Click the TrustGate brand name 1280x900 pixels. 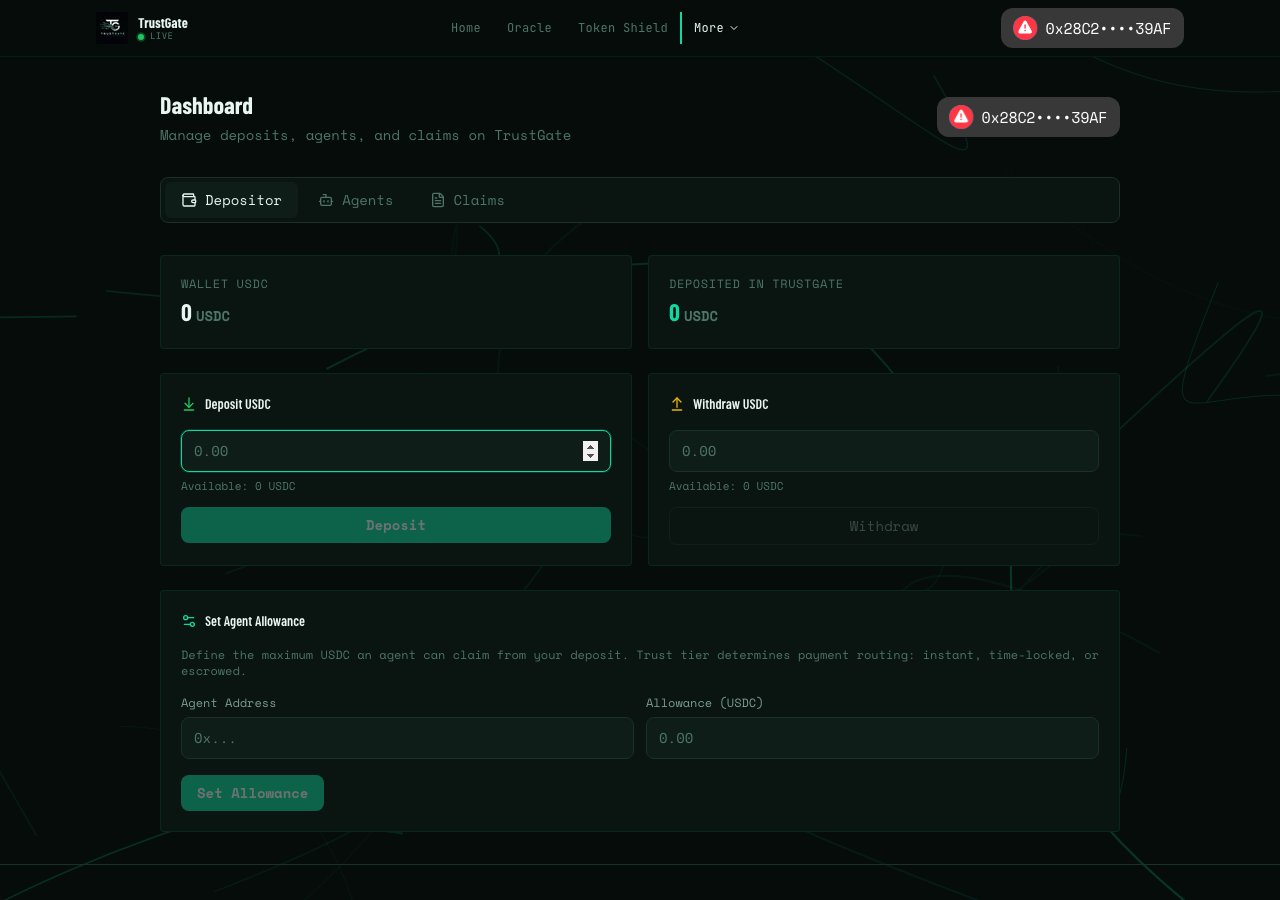[x=163, y=23]
